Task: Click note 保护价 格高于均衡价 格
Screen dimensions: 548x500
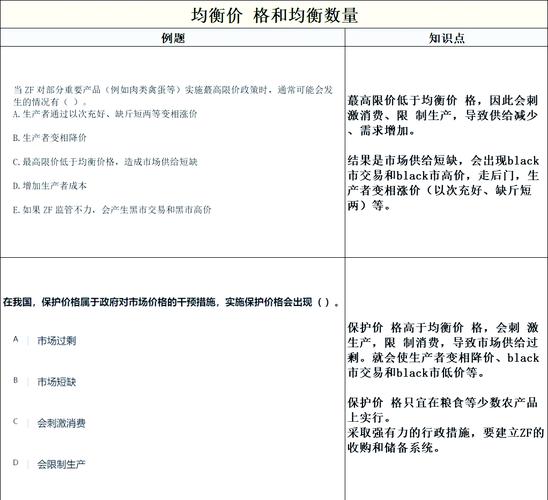Action: pyautogui.click(x=443, y=350)
